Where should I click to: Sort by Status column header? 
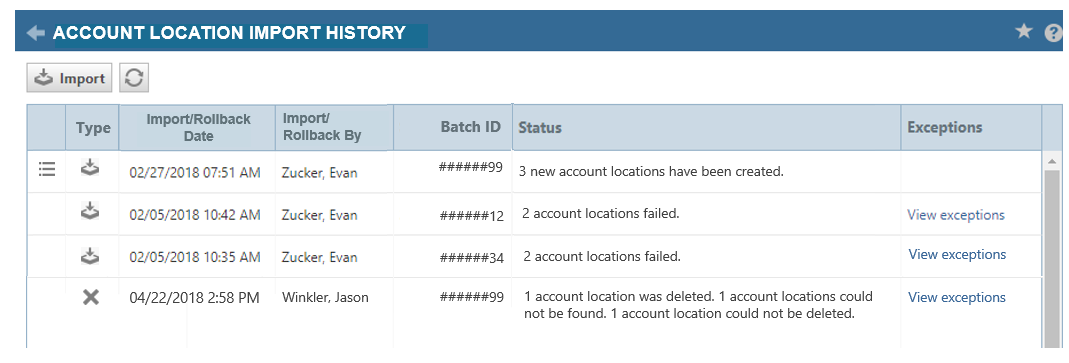pyautogui.click(x=706, y=128)
